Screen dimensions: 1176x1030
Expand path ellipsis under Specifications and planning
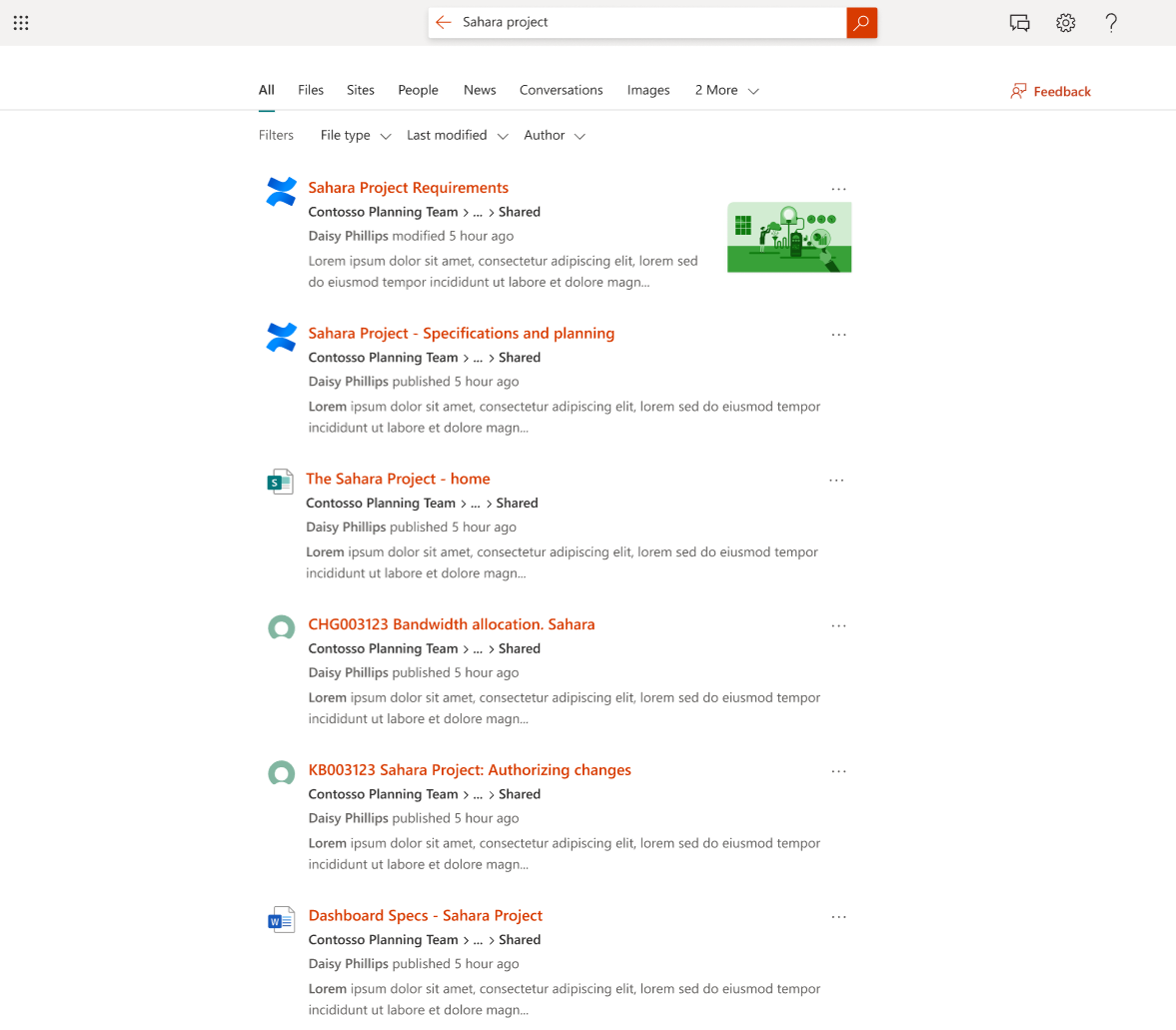(x=478, y=358)
